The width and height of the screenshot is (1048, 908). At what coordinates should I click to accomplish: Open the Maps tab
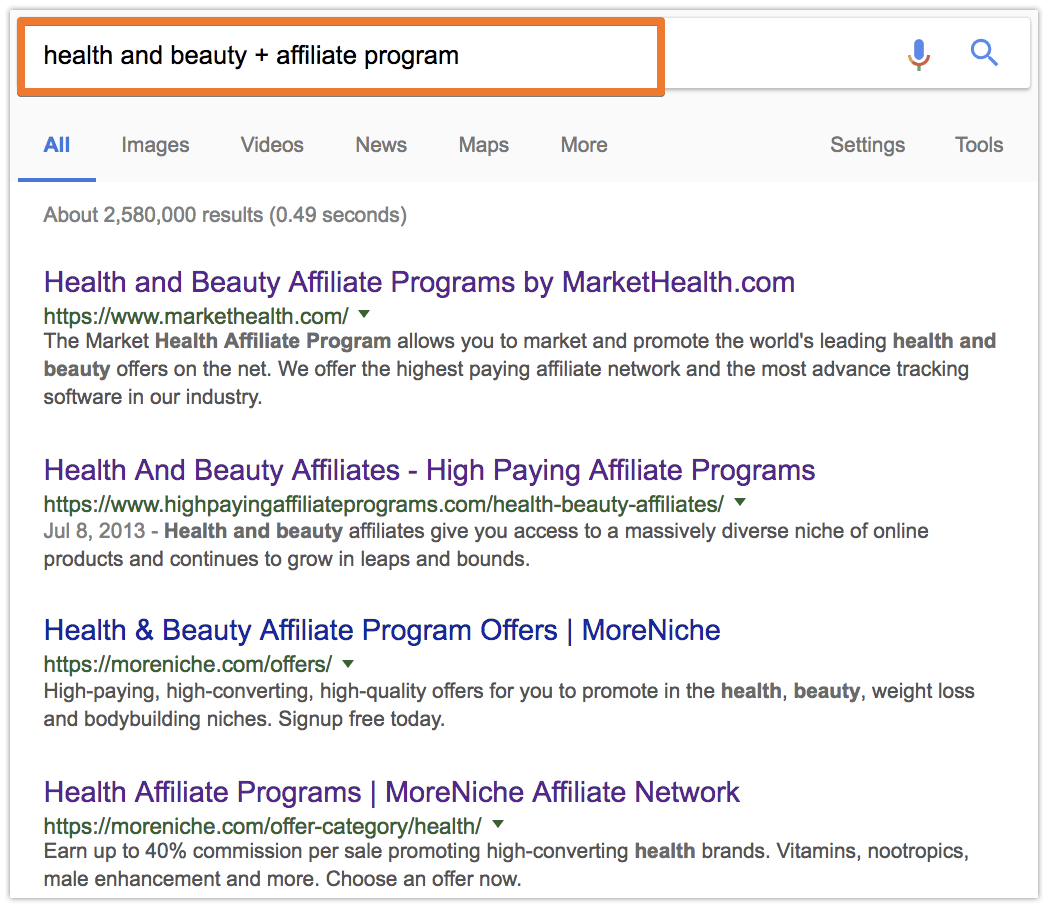click(x=483, y=145)
